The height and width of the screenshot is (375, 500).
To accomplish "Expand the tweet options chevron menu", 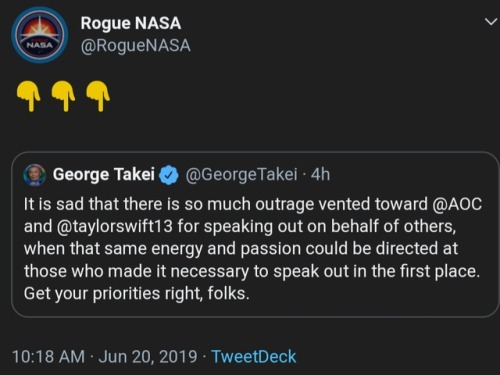I will point(490,22).
